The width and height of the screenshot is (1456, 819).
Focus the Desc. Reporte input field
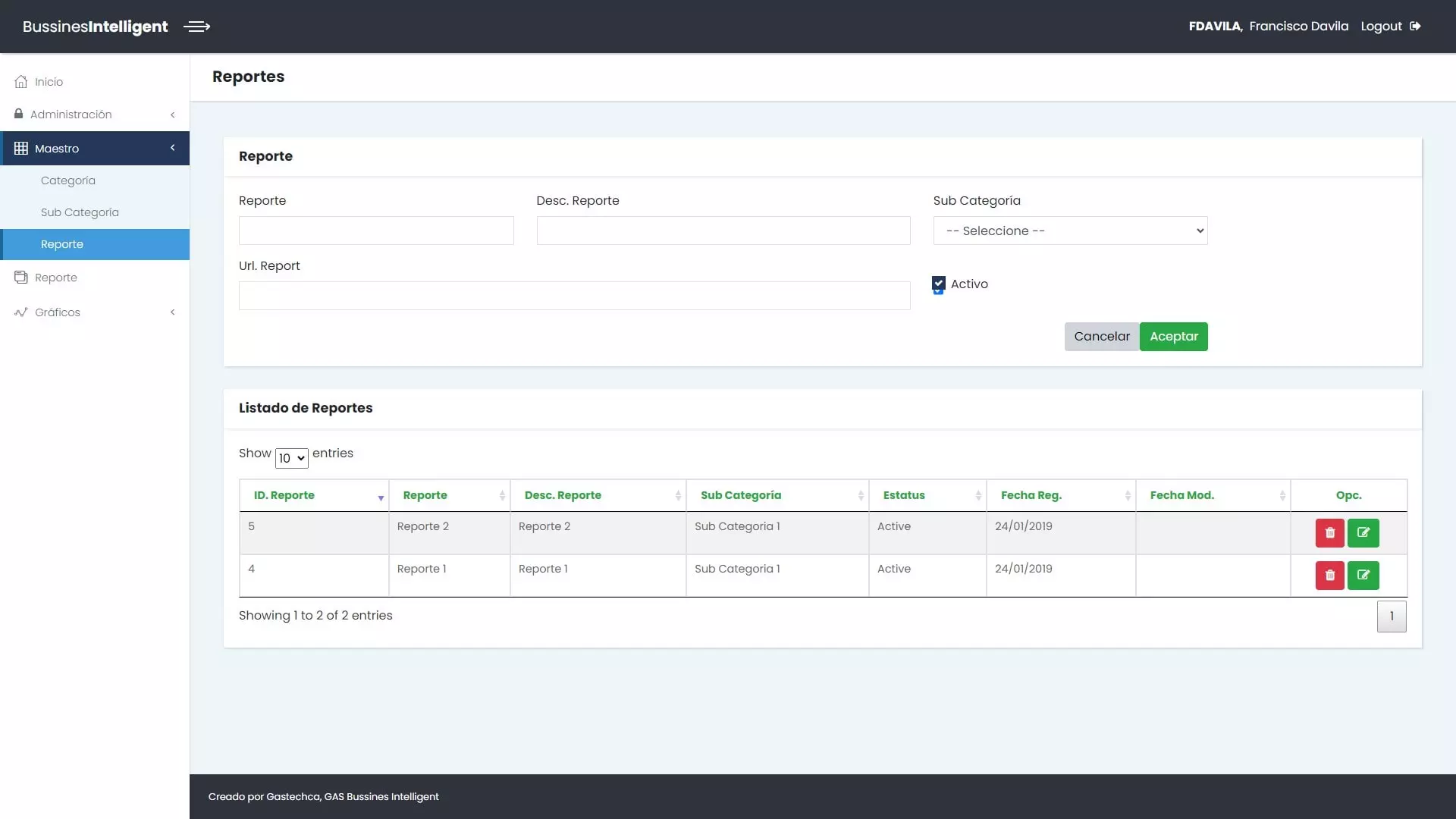(x=723, y=231)
